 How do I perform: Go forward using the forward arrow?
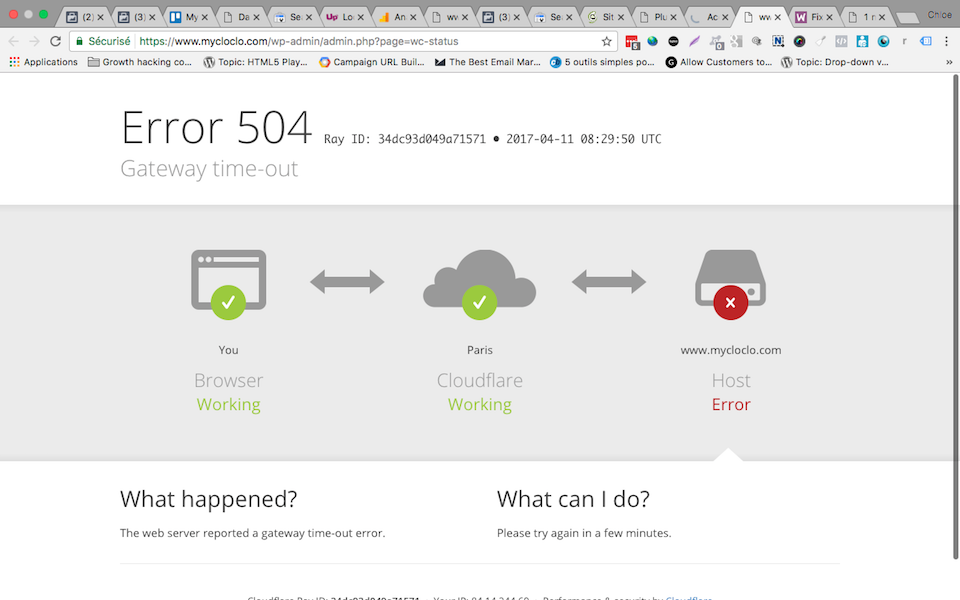(34, 41)
